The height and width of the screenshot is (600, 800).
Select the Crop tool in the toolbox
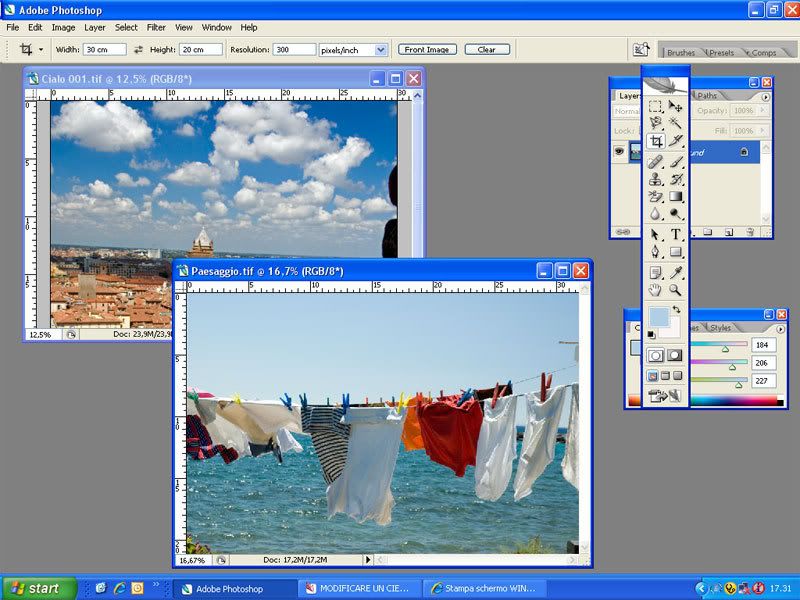tap(656, 141)
